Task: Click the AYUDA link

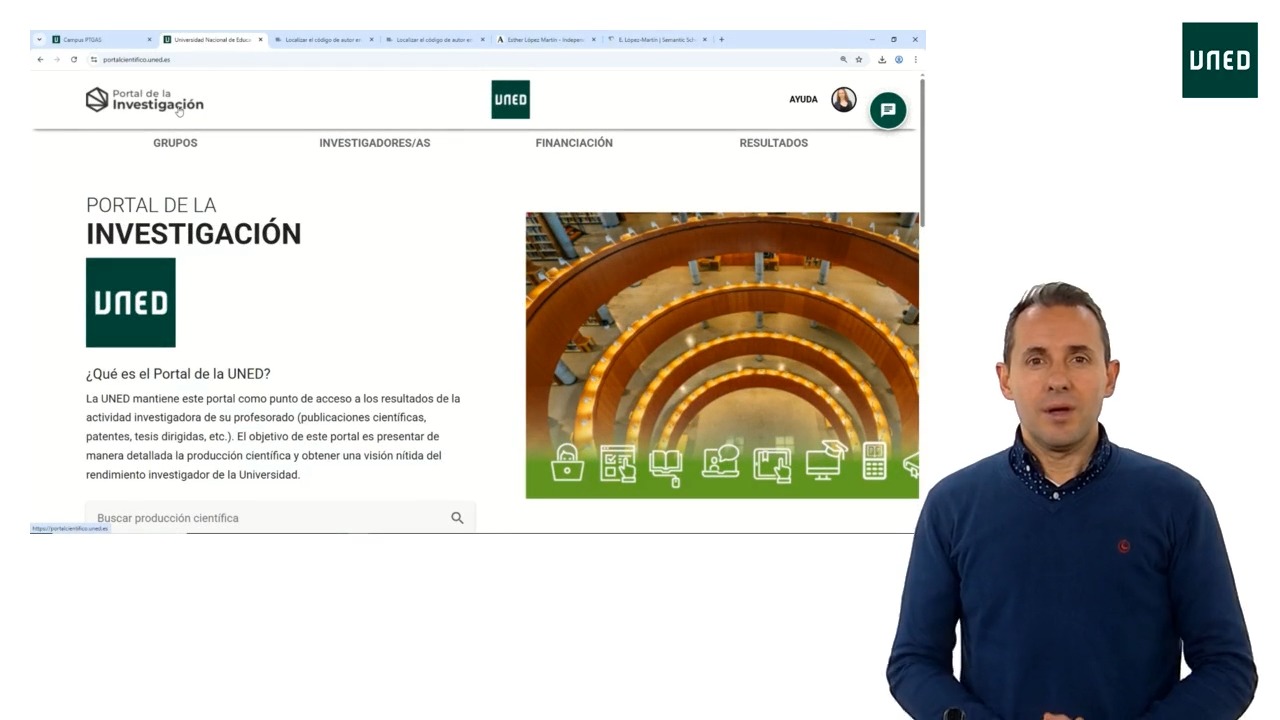Action: pyautogui.click(x=803, y=99)
